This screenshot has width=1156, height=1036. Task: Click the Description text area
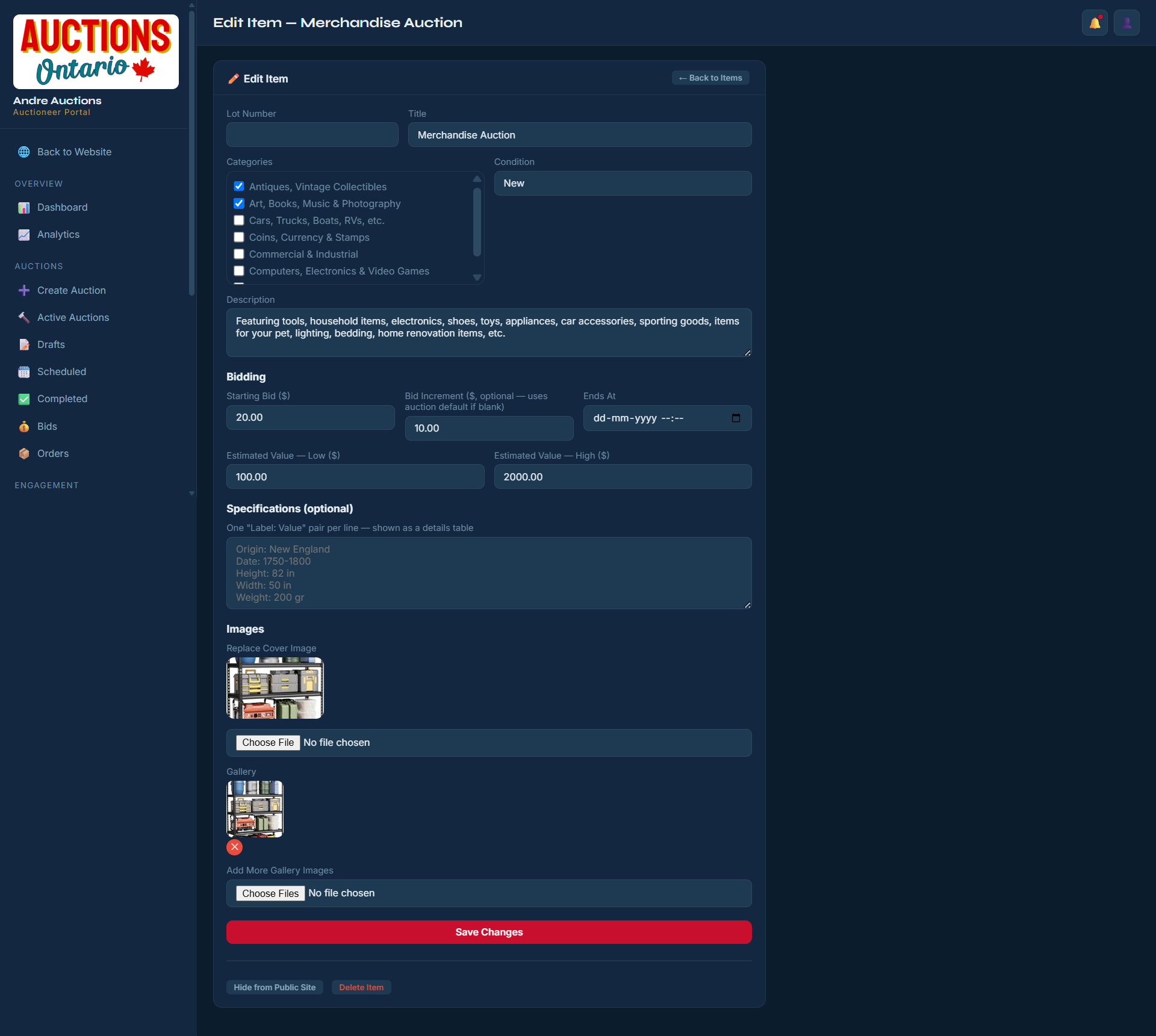point(489,332)
